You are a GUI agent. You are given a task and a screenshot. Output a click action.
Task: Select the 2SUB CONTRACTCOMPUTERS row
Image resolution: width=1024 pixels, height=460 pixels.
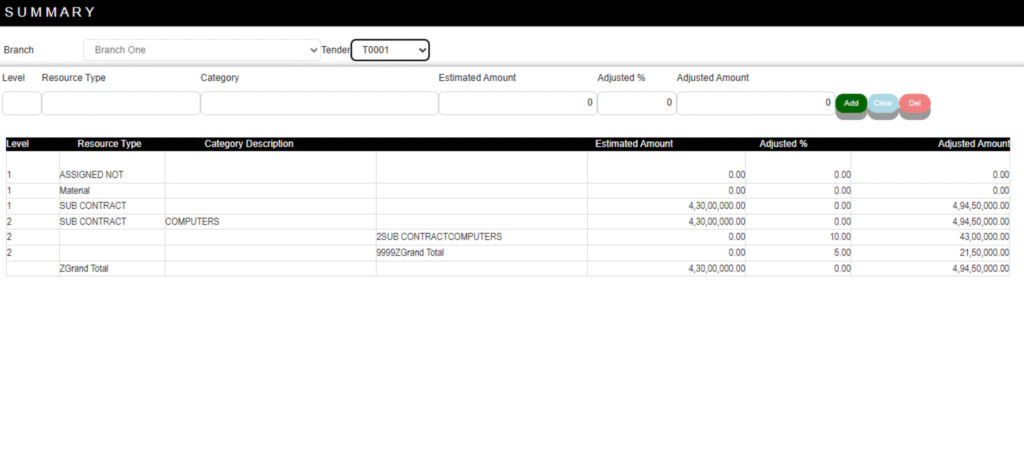click(439, 237)
